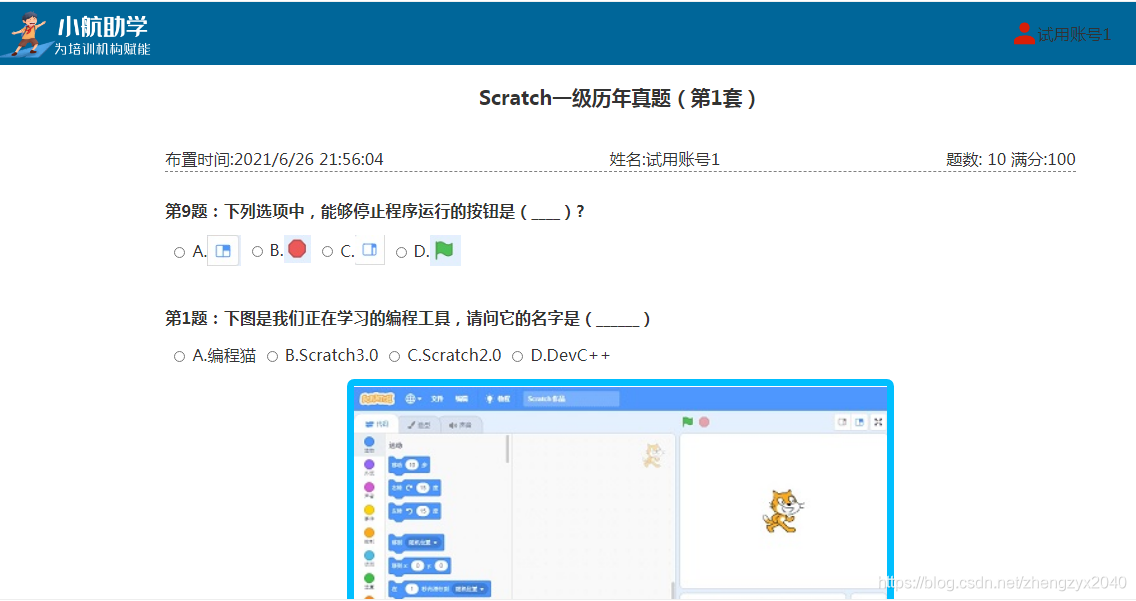1136x601 pixels.
Task: Click the red stop sign in option B
Action: click(x=297, y=249)
